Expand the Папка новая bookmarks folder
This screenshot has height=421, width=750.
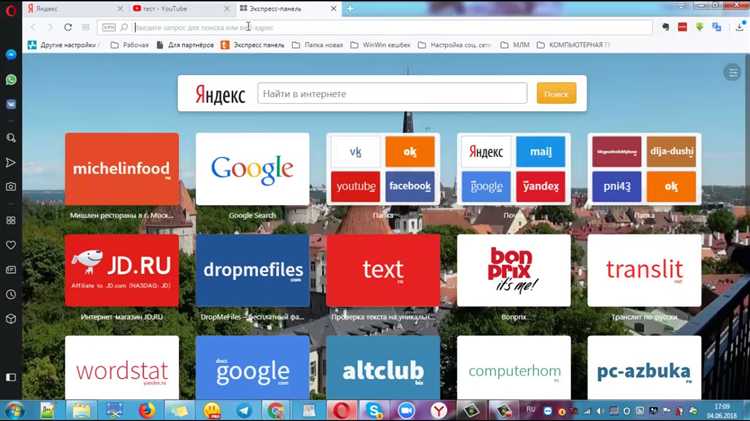pos(318,45)
